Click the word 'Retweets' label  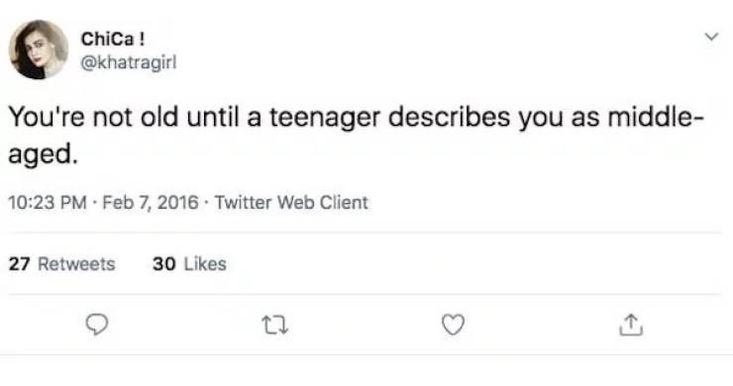tap(76, 264)
